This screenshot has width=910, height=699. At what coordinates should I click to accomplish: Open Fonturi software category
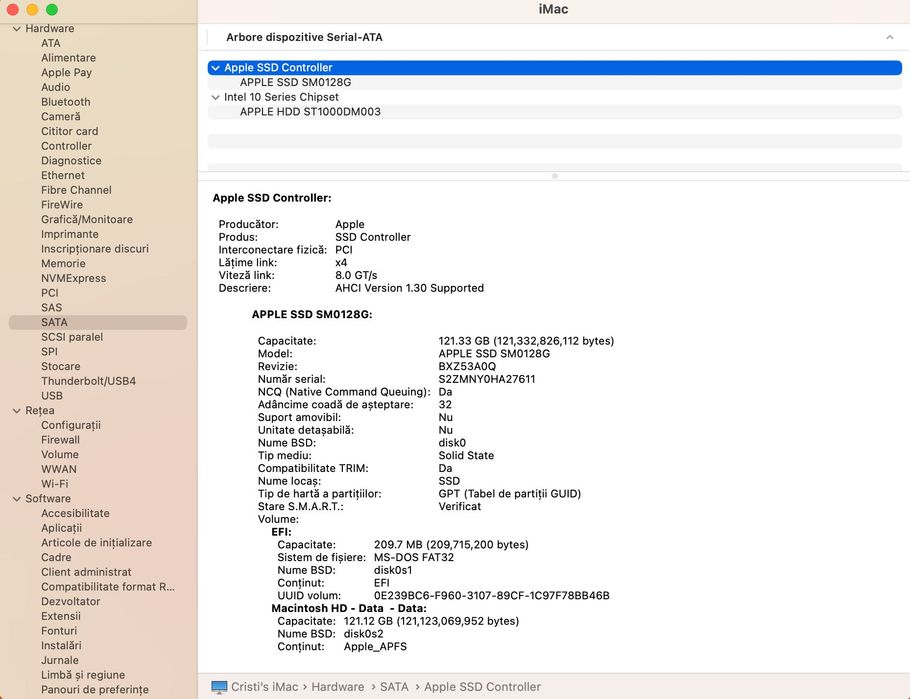[59, 631]
